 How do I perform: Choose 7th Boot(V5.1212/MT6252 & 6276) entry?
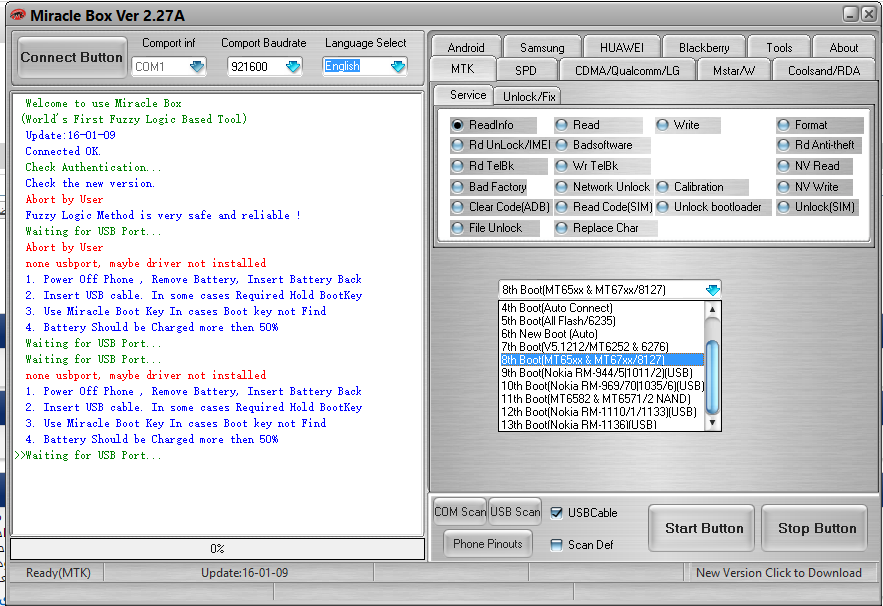click(601, 347)
